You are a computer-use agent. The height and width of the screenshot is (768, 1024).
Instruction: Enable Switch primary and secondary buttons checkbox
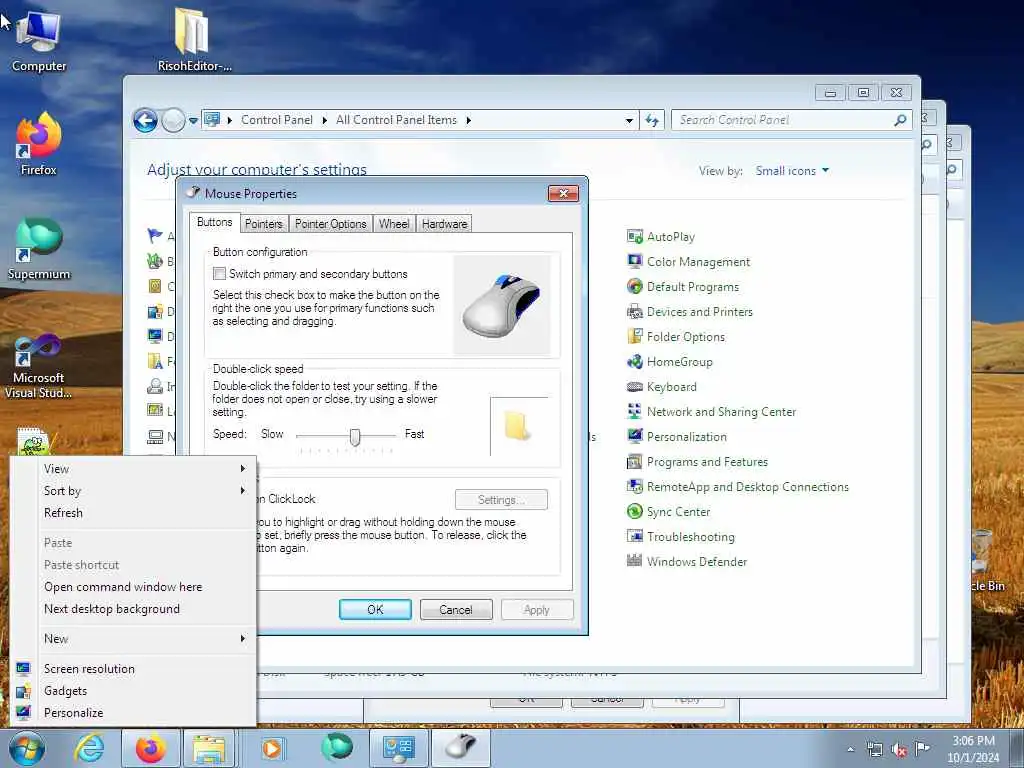point(219,274)
